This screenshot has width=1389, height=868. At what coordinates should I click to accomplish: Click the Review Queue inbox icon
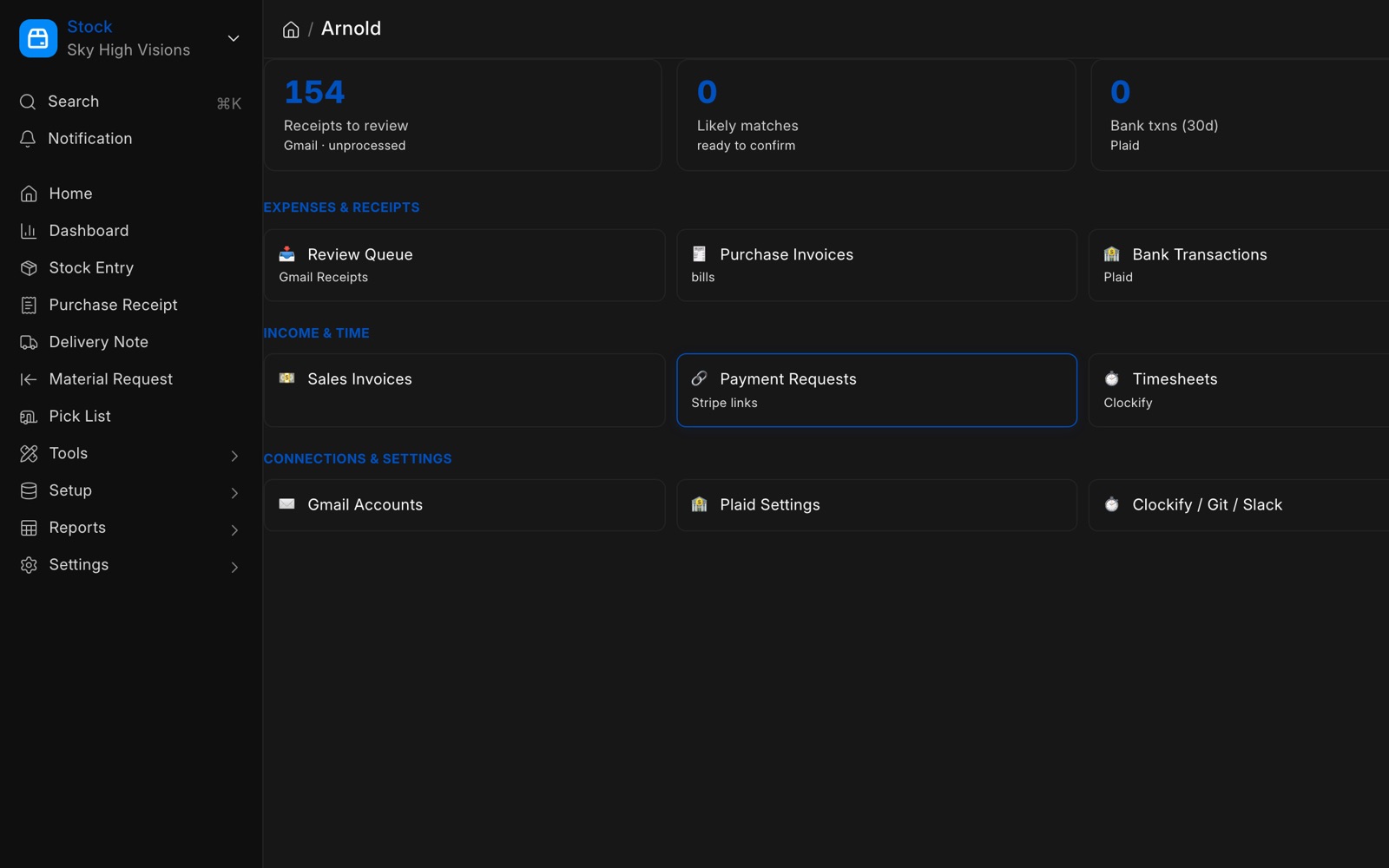(287, 254)
